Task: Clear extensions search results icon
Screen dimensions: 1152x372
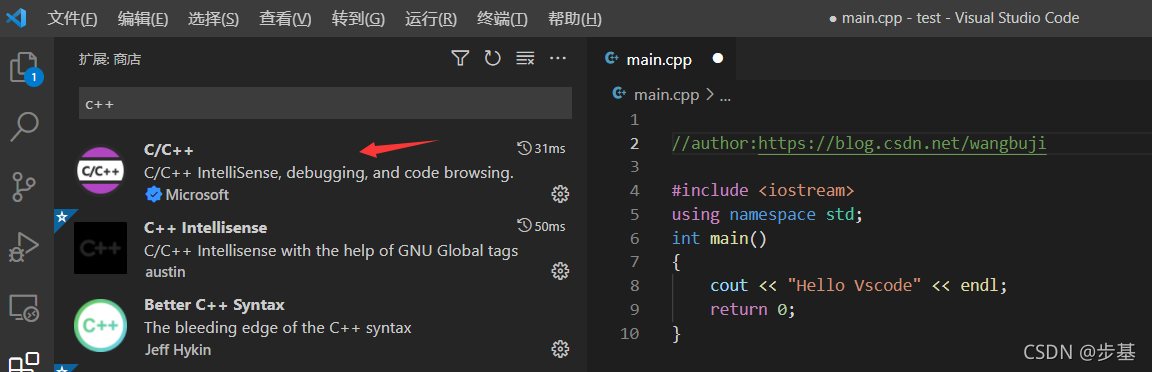Action: click(525, 58)
